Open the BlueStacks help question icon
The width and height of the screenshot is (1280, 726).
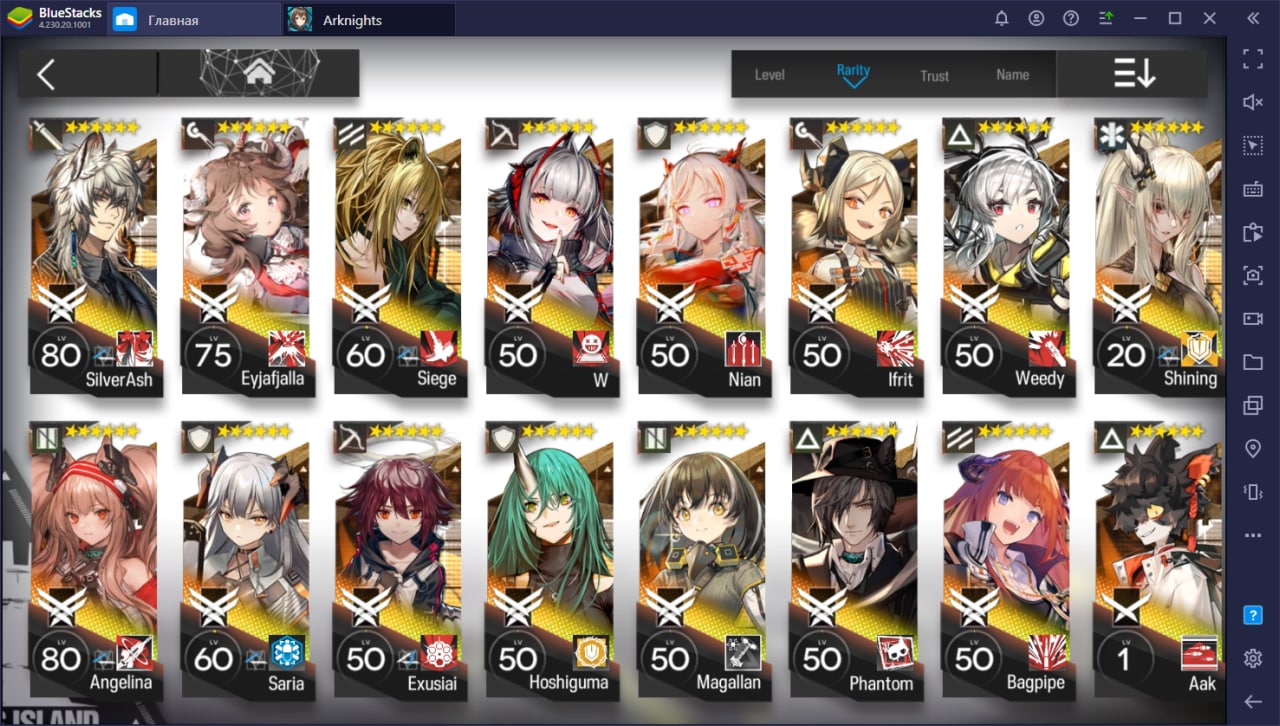pos(1071,19)
